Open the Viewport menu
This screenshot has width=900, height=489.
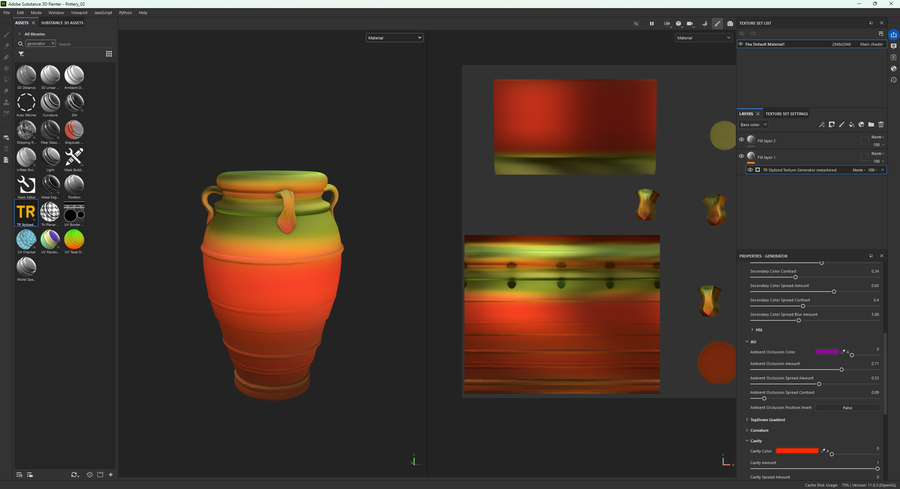79,13
